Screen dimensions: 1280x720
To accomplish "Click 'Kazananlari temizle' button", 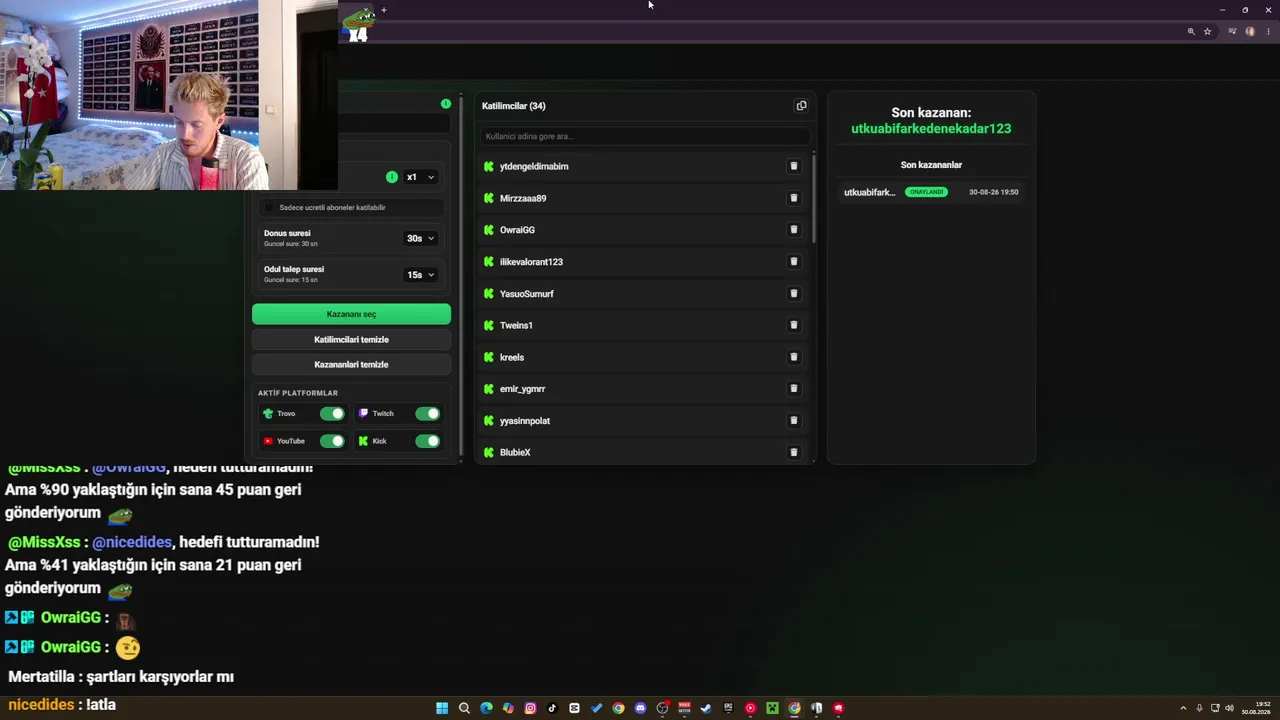I will click(x=351, y=365).
